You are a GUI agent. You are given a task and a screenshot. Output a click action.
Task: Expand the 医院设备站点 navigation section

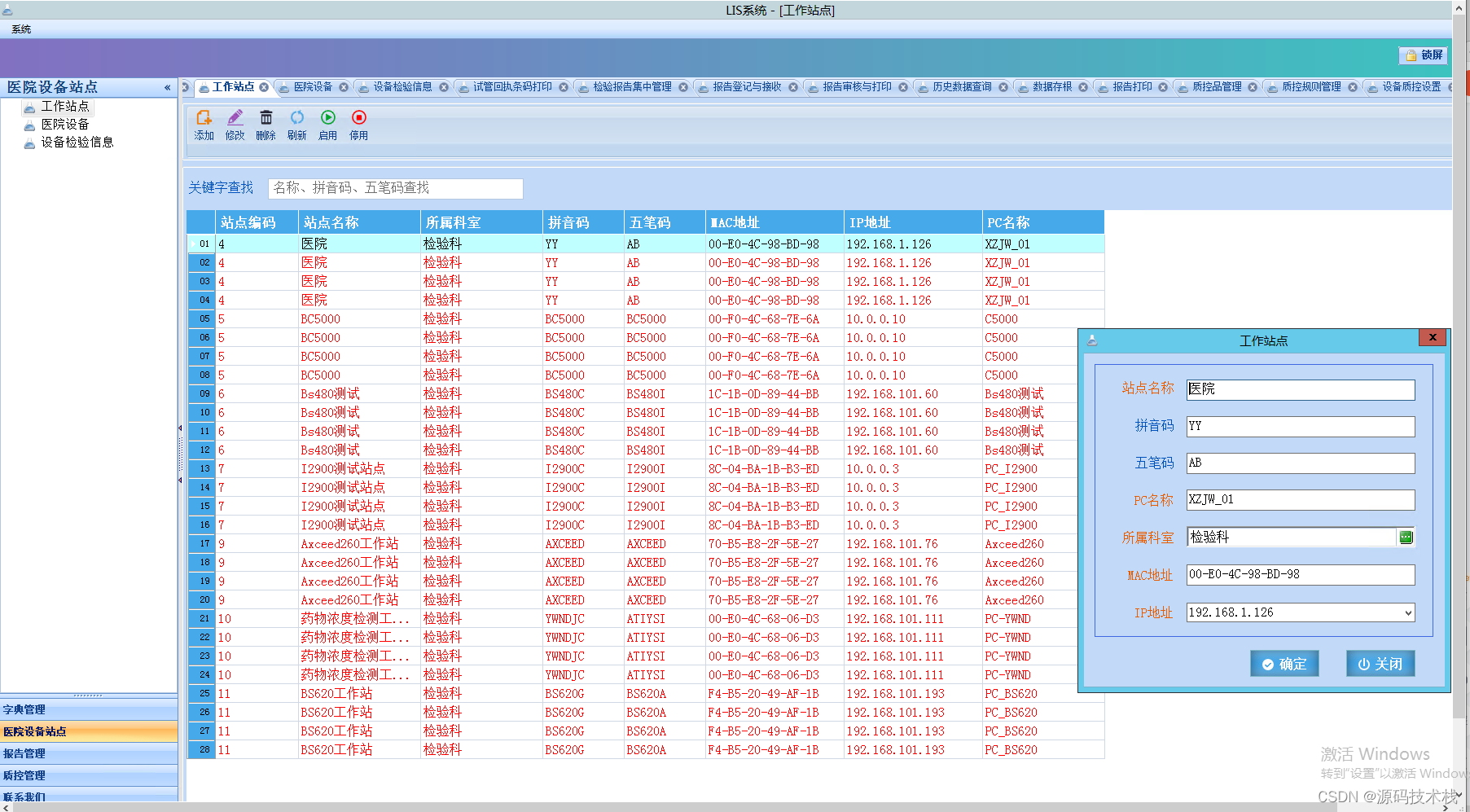(89, 731)
